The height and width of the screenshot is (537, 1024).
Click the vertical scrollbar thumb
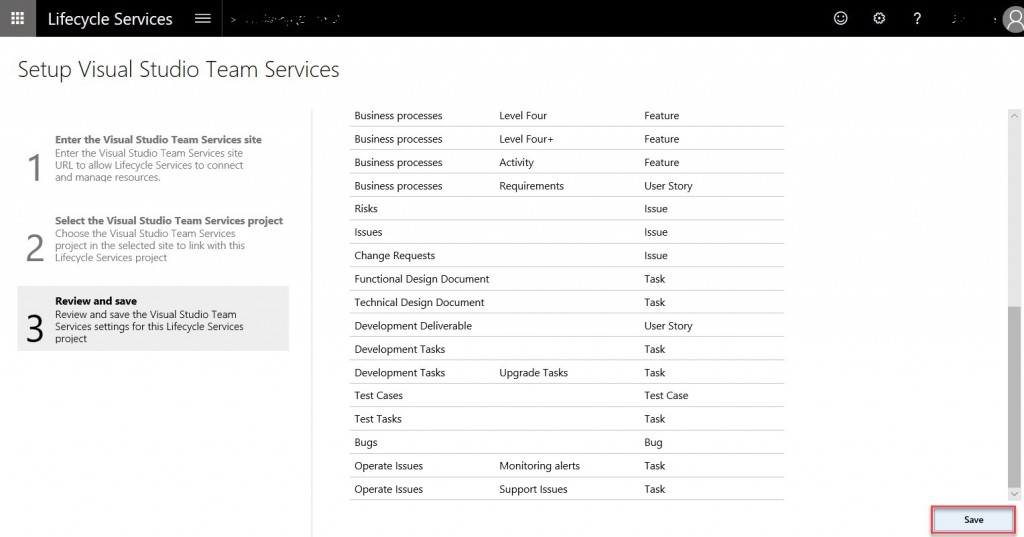click(x=1014, y=396)
